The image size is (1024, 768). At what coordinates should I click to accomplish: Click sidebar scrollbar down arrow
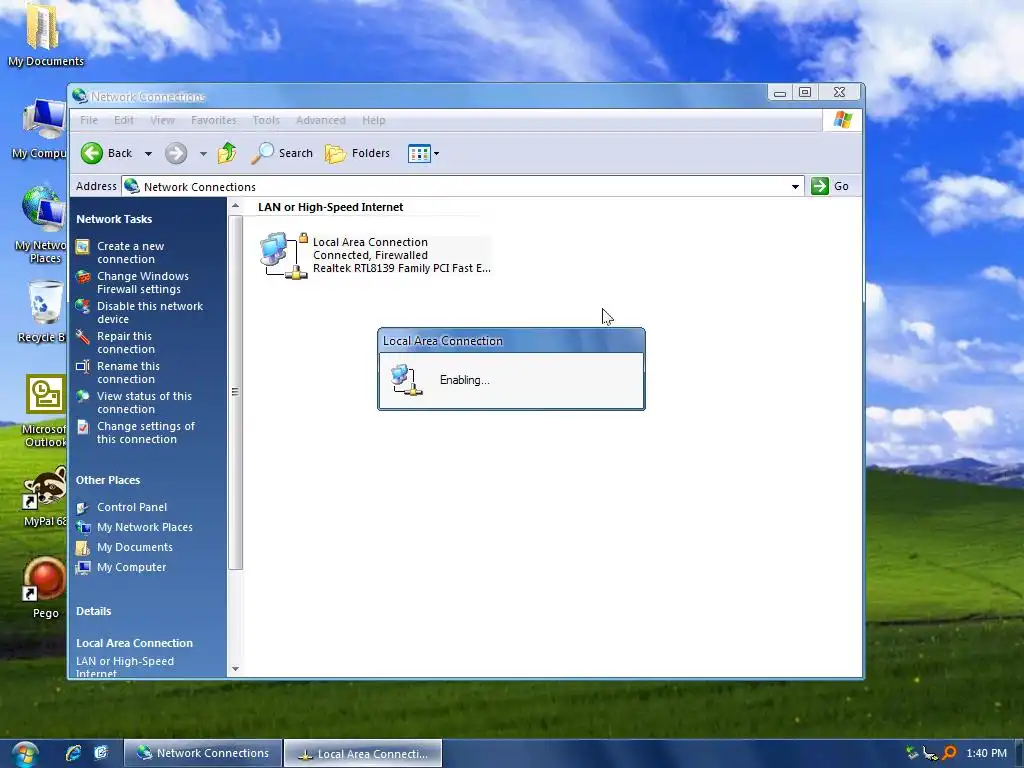tap(235, 669)
